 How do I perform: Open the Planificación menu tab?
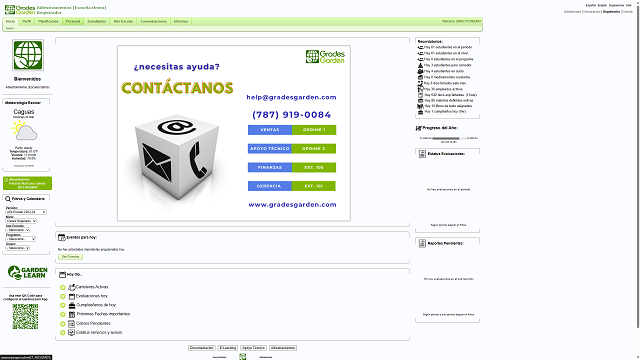pyautogui.click(x=48, y=21)
